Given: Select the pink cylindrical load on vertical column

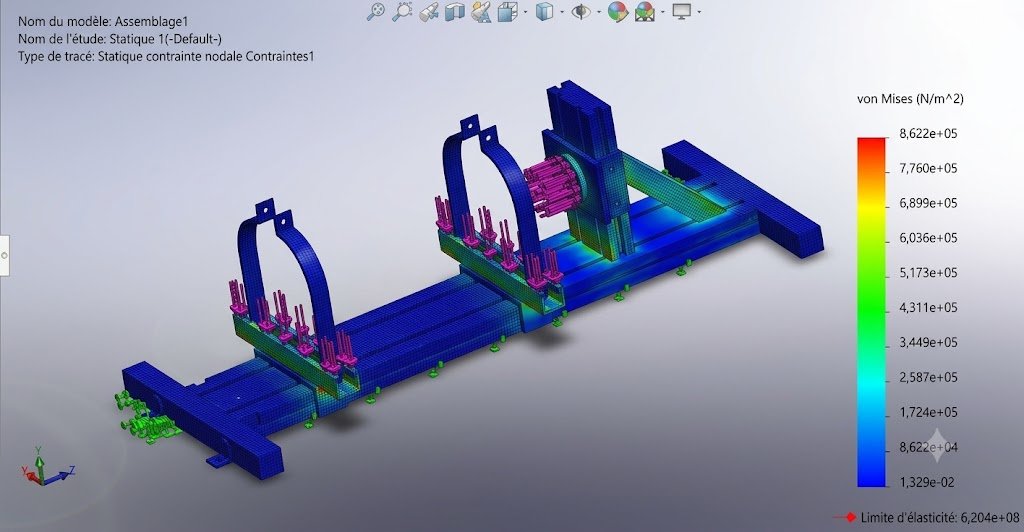Looking at the screenshot, I should coord(552,185).
